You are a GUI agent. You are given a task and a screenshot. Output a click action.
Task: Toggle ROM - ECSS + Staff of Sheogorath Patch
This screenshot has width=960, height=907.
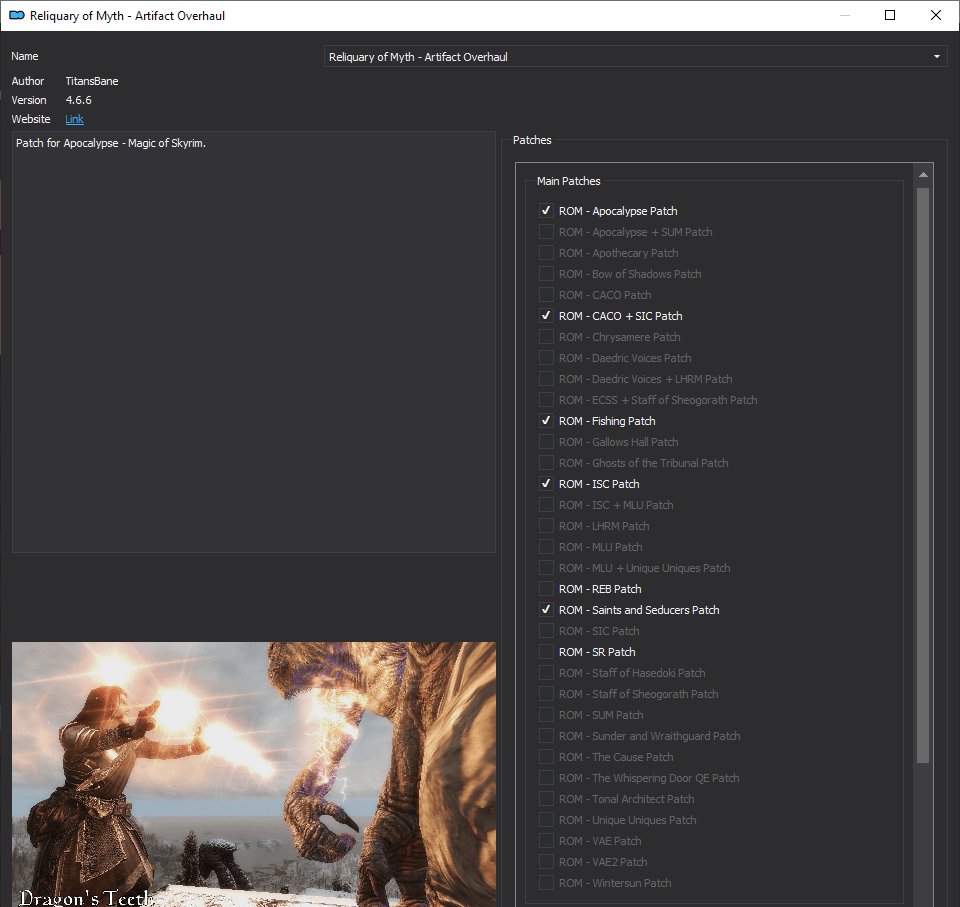pyautogui.click(x=546, y=399)
